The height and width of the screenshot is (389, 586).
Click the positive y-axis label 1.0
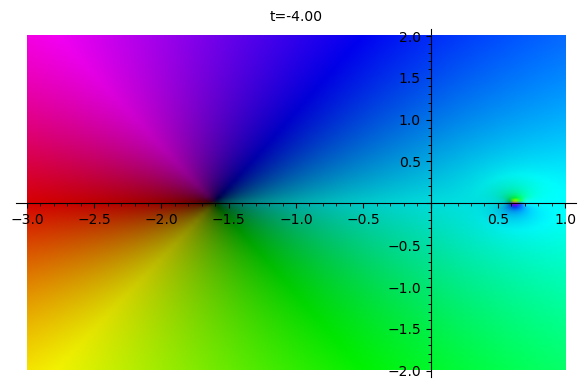[410, 120]
